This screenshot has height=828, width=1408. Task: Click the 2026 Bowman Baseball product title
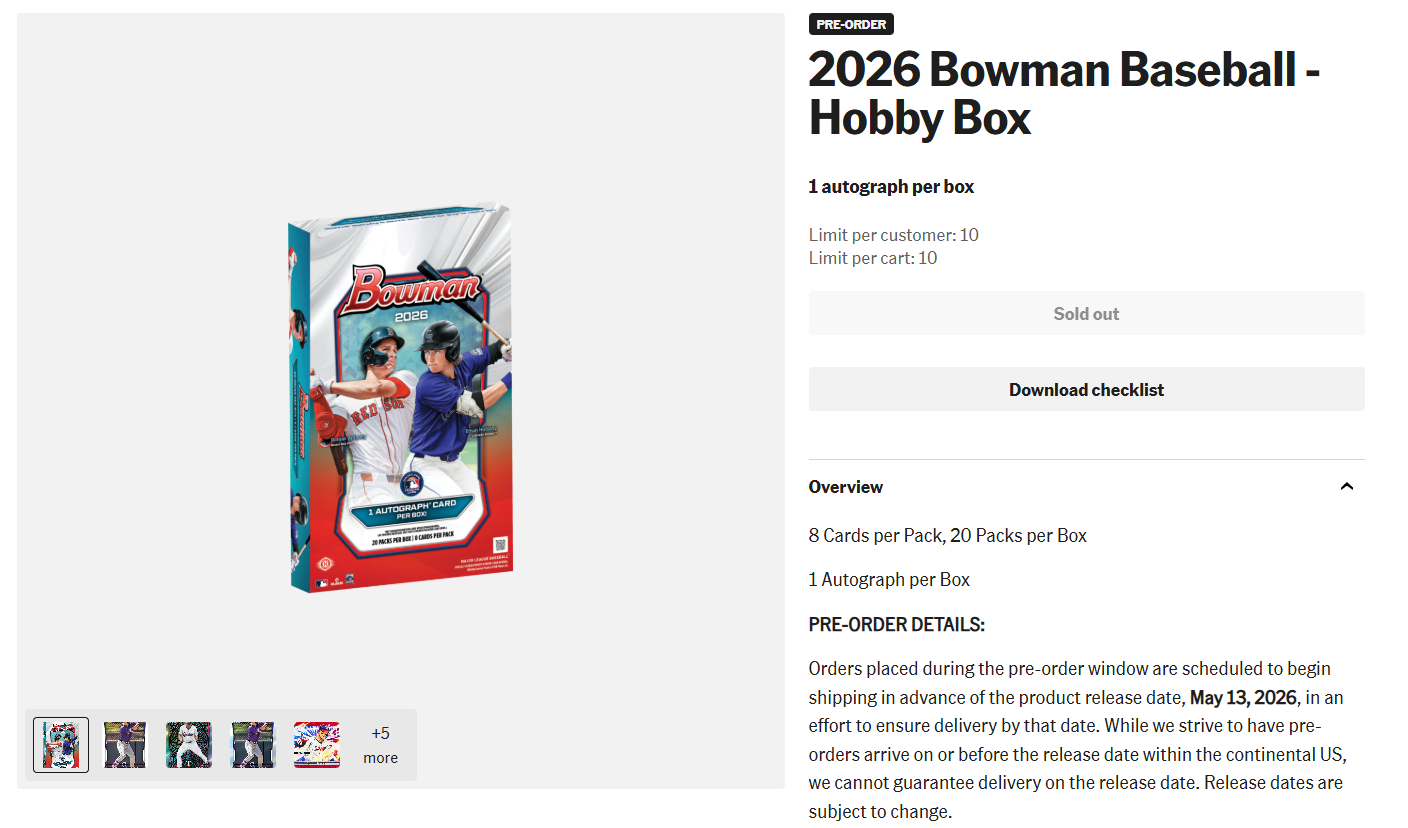click(x=1064, y=93)
